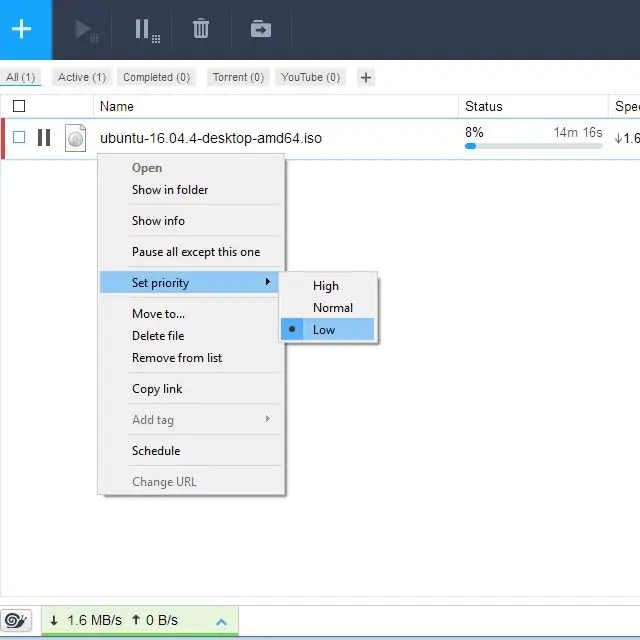Viewport: 640px width, 640px height.
Task: Expand the Add tag submenu arrow
Action: (x=267, y=419)
